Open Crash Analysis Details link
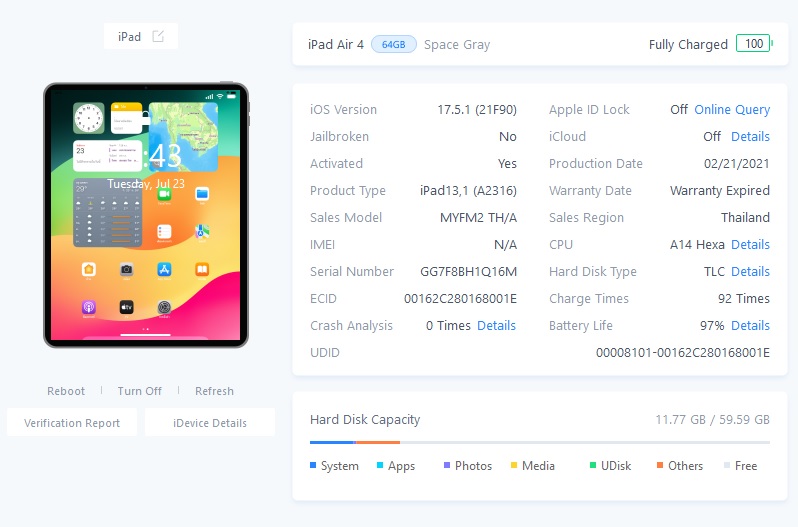This screenshot has width=798, height=527. (496, 325)
